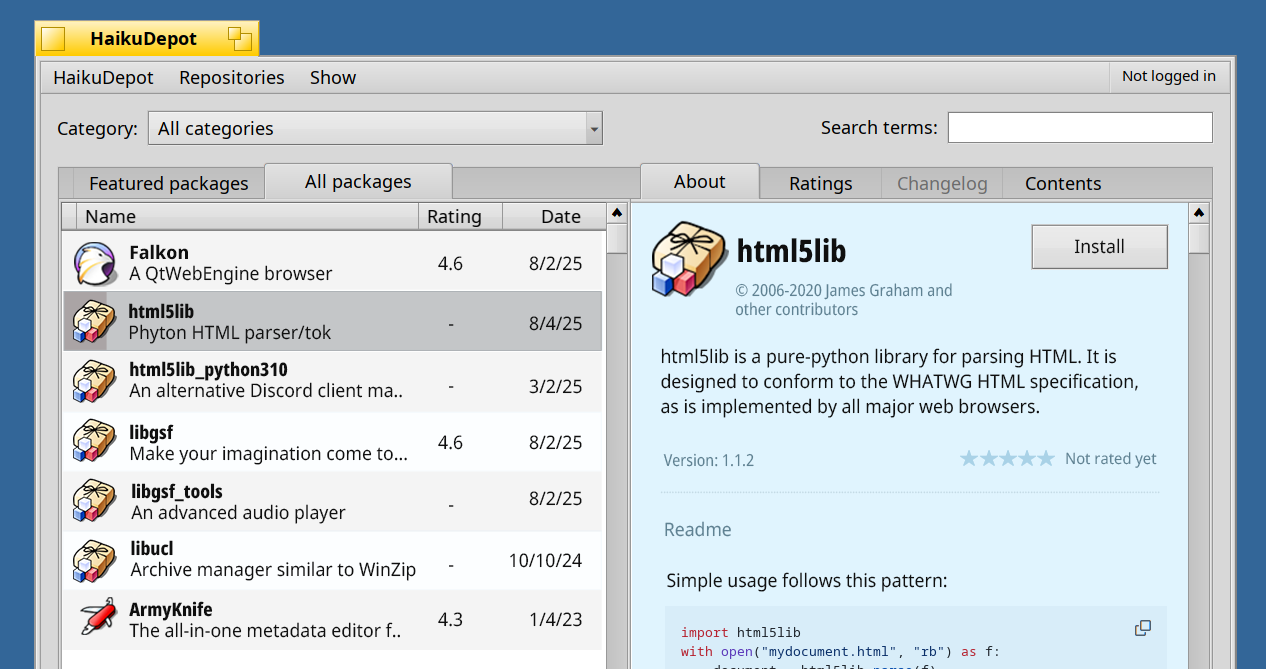Install the html5lib package

[x=1100, y=247]
